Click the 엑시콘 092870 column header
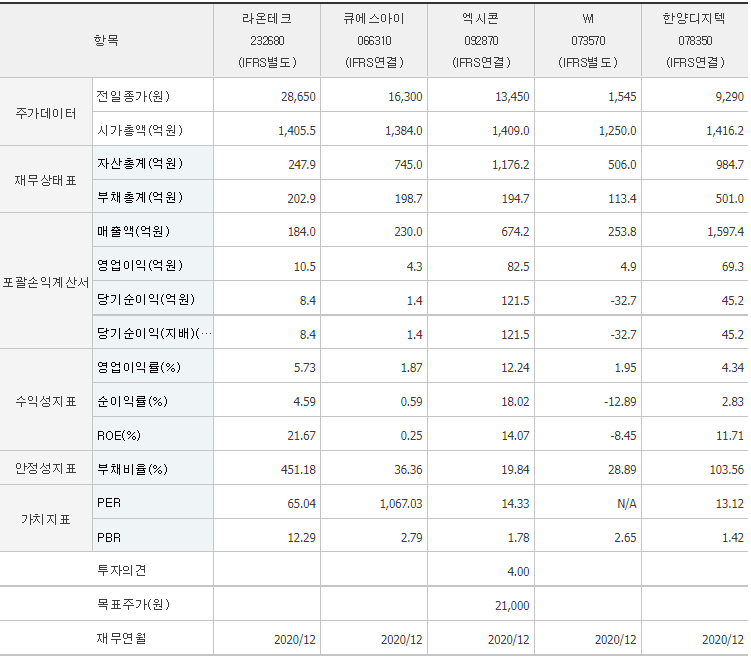Viewport: 751px width, 657px height. click(x=481, y=40)
